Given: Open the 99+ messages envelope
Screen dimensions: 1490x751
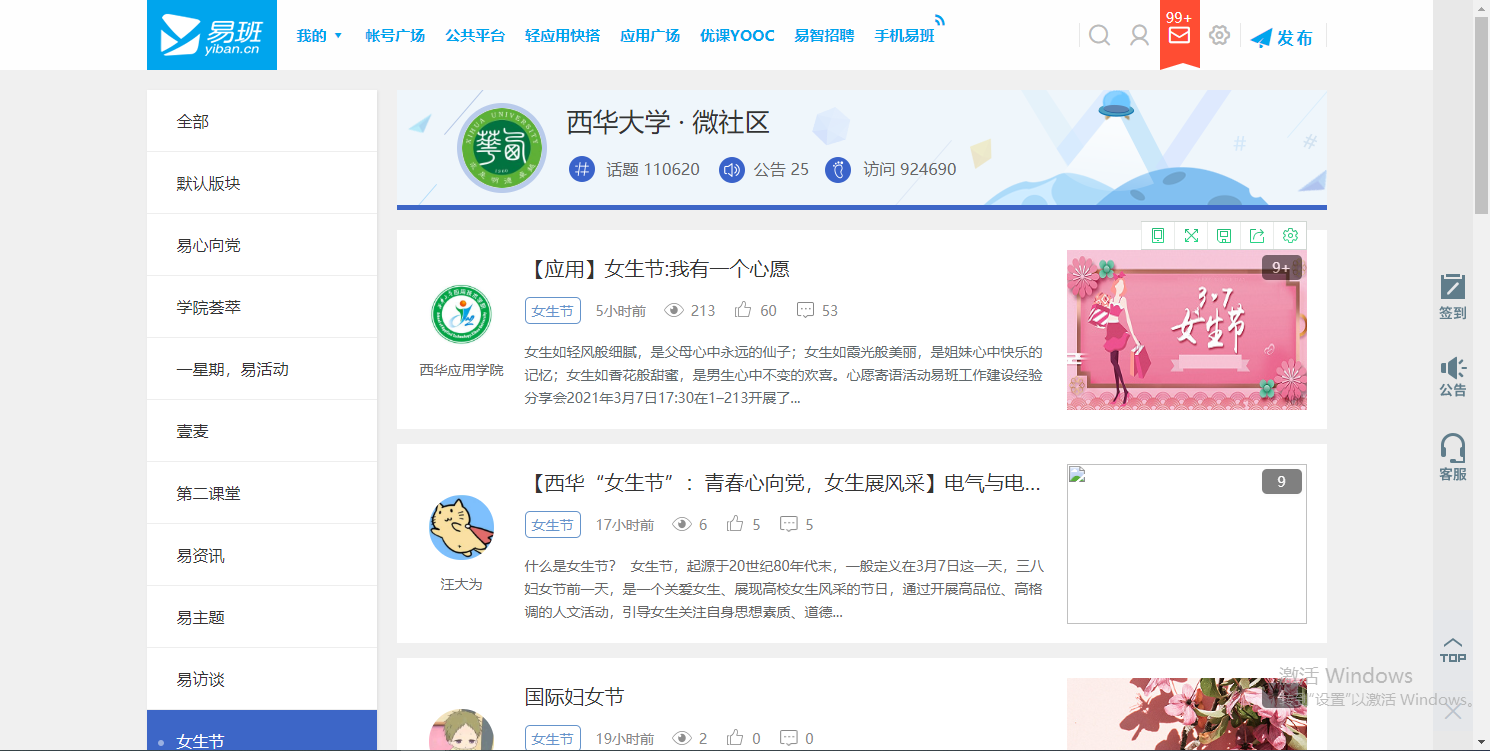Looking at the screenshot, I should (x=1179, y=35).
